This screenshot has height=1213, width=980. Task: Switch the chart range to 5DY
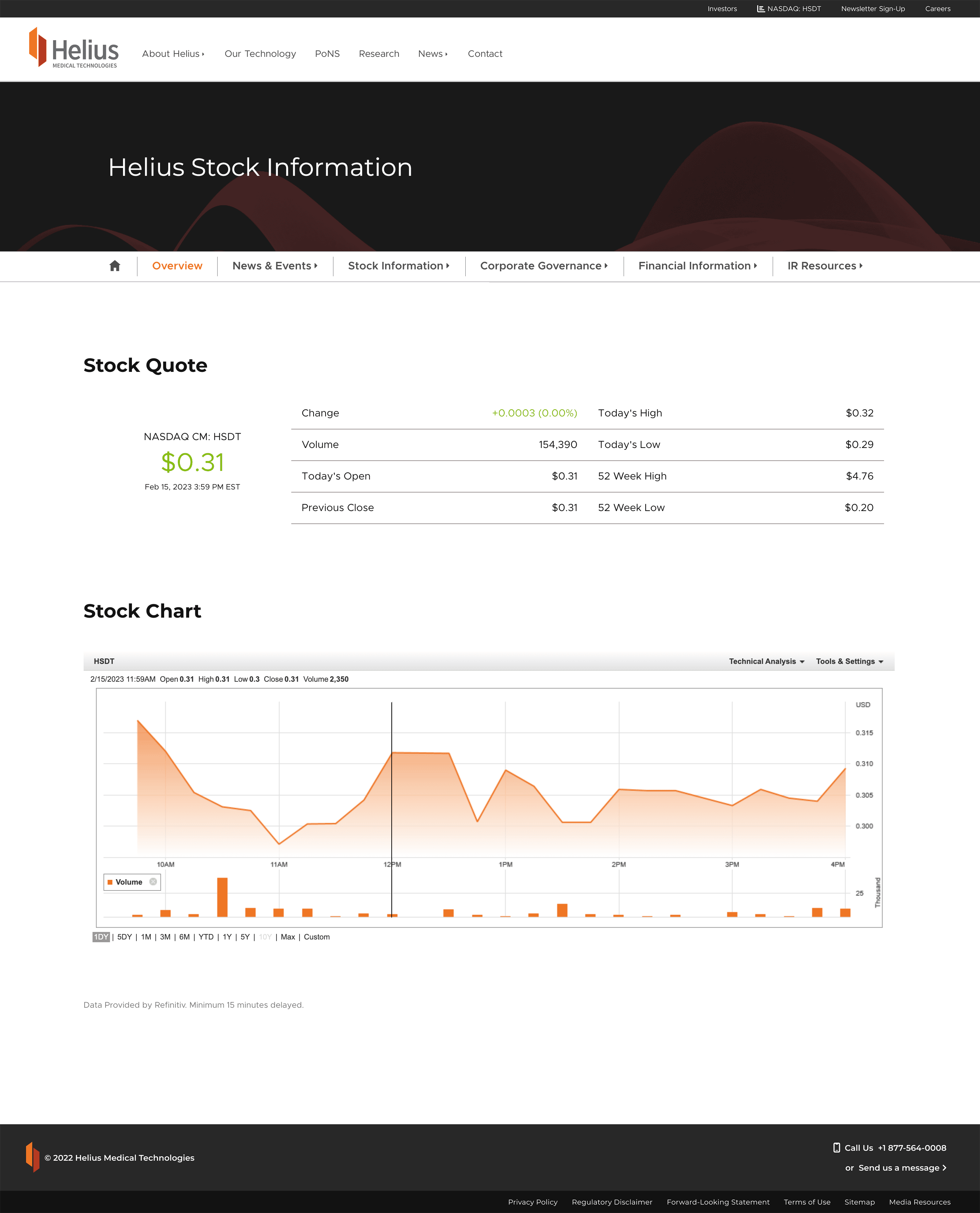pyautogui.click(x=124, y=937)
